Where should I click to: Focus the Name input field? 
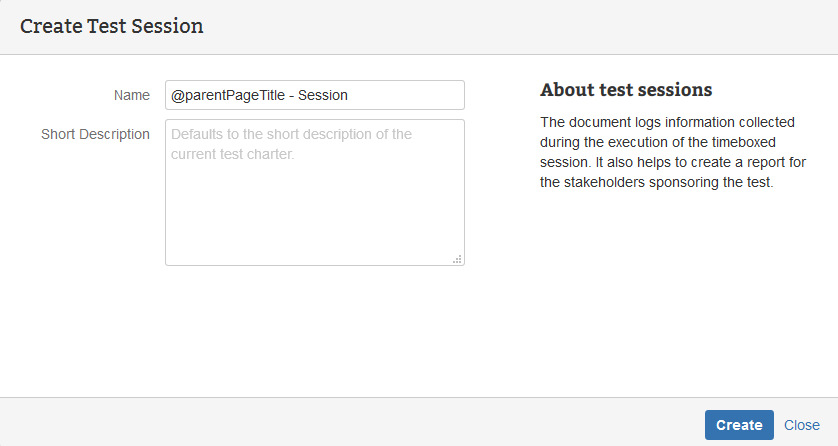[x=314, y=95]
